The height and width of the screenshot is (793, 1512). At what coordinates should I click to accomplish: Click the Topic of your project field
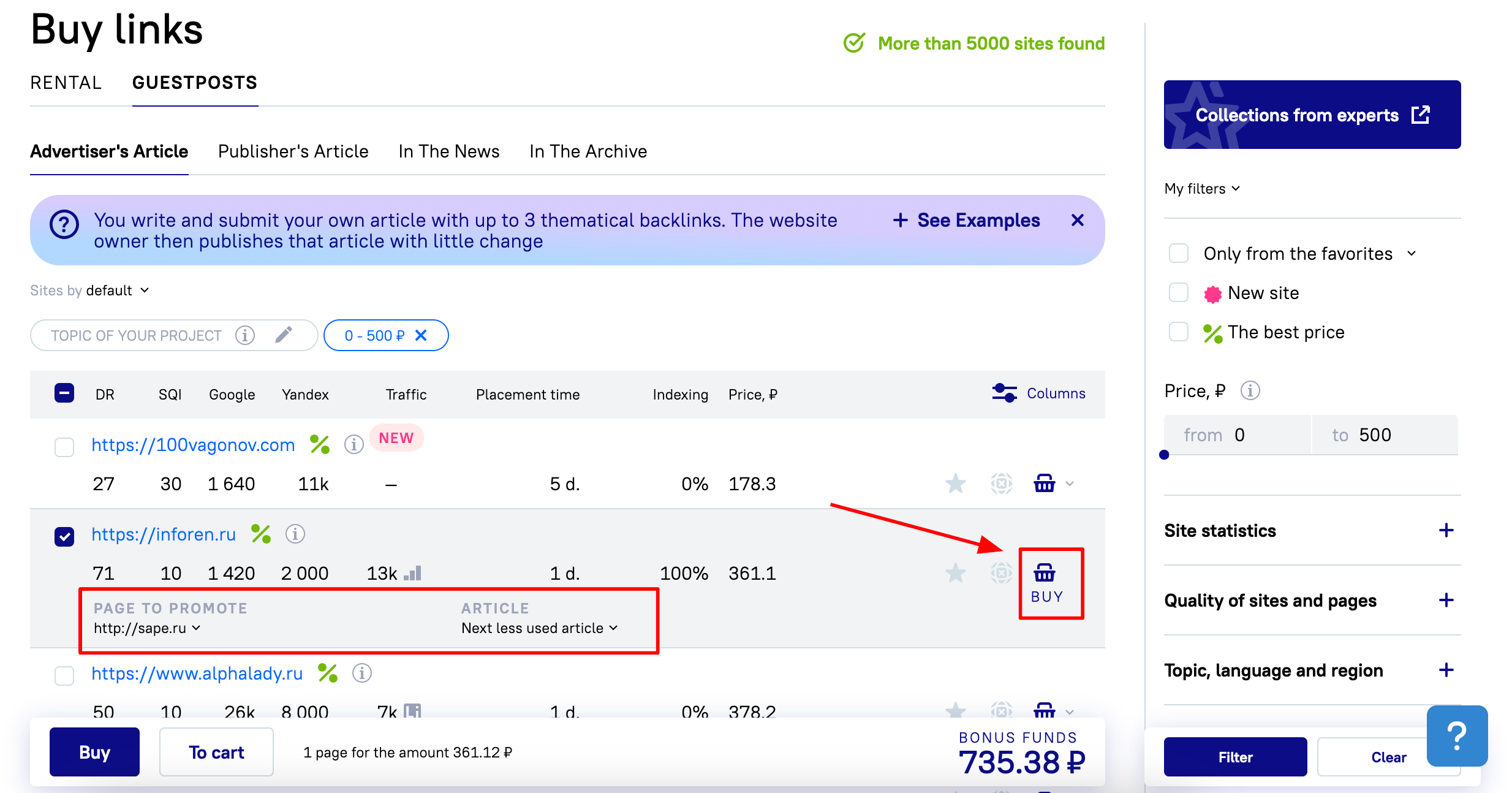coord(174,335)
